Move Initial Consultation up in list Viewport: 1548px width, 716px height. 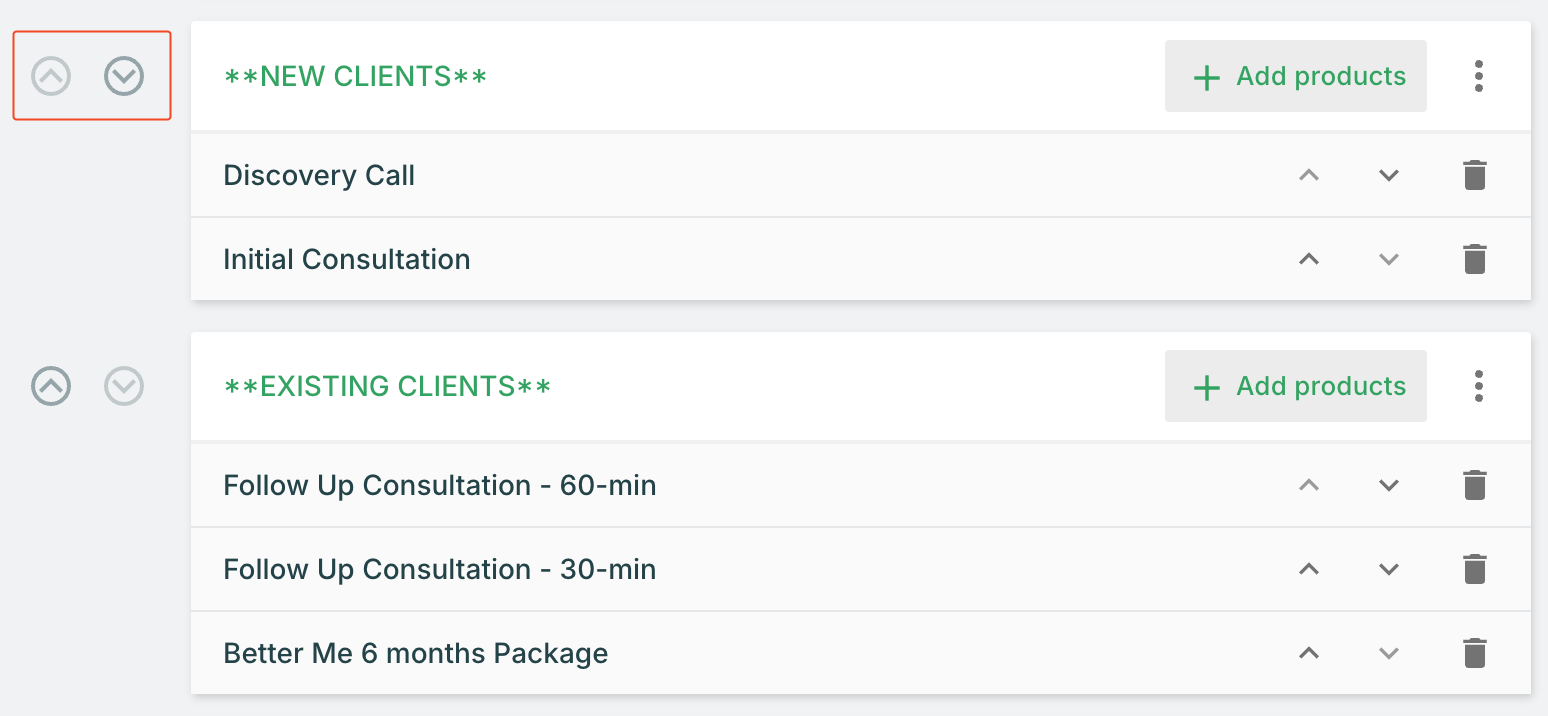pos(1308,259)
